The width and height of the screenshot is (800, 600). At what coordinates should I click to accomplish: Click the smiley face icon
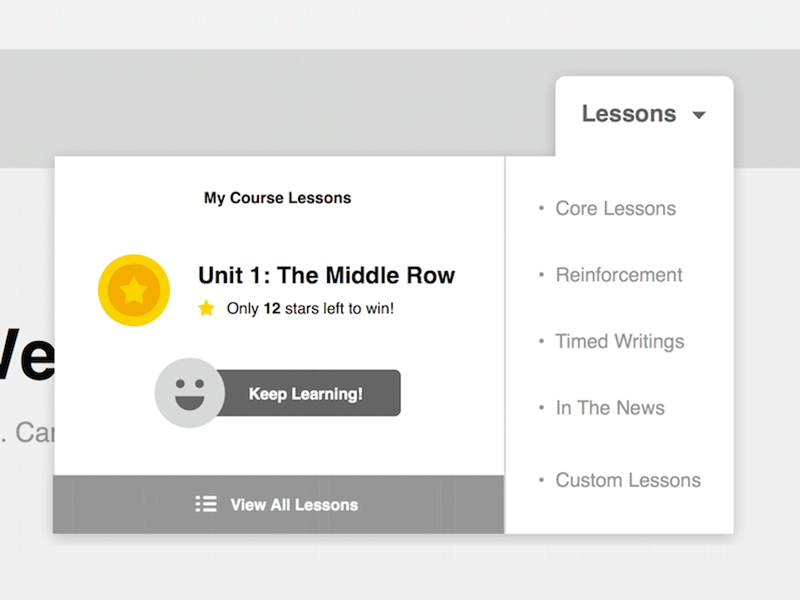[189, 393]
